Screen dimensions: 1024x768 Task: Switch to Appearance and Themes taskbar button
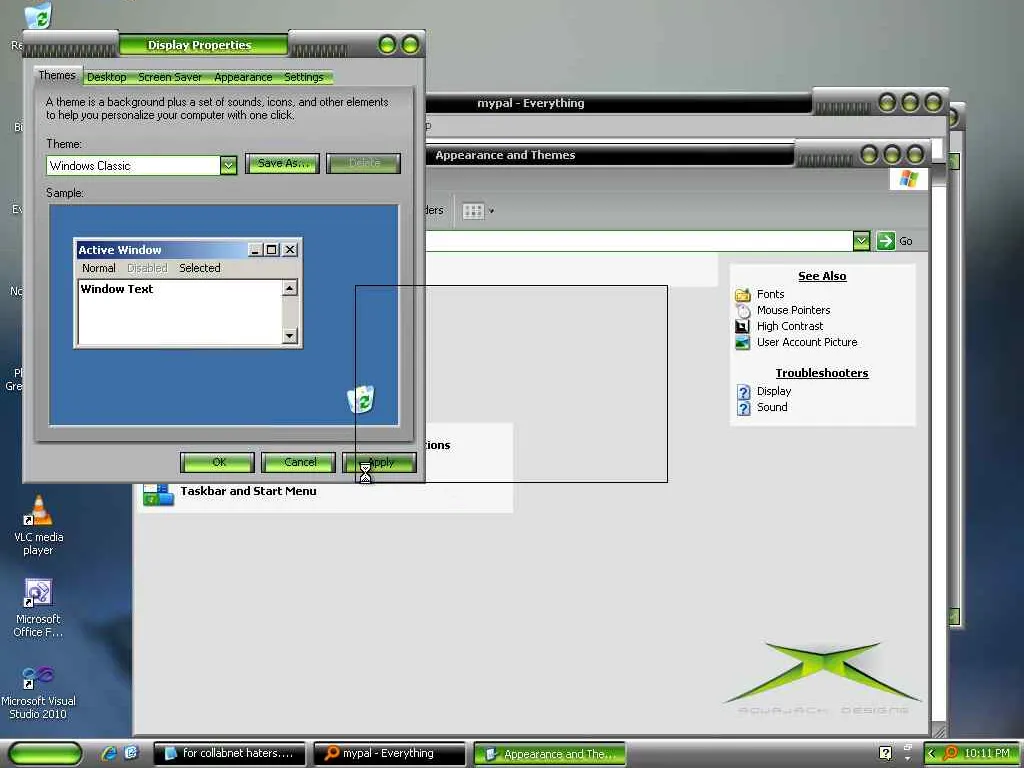click(549, 754)
